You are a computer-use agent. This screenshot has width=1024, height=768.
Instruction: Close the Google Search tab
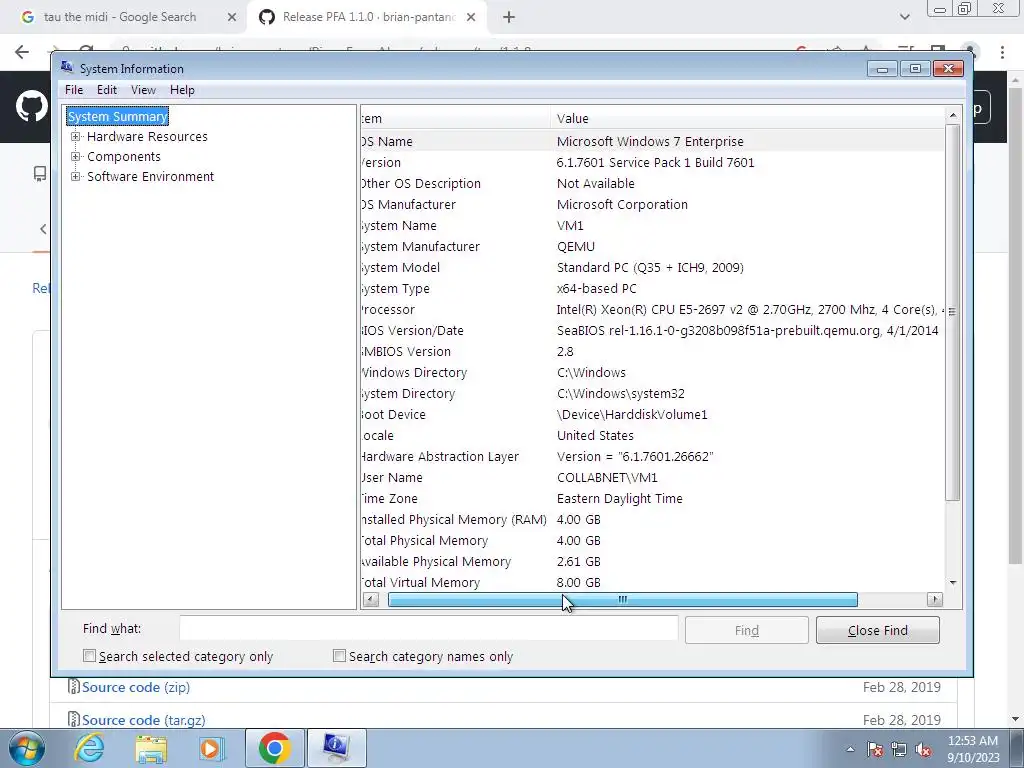[x=231, y=18]
